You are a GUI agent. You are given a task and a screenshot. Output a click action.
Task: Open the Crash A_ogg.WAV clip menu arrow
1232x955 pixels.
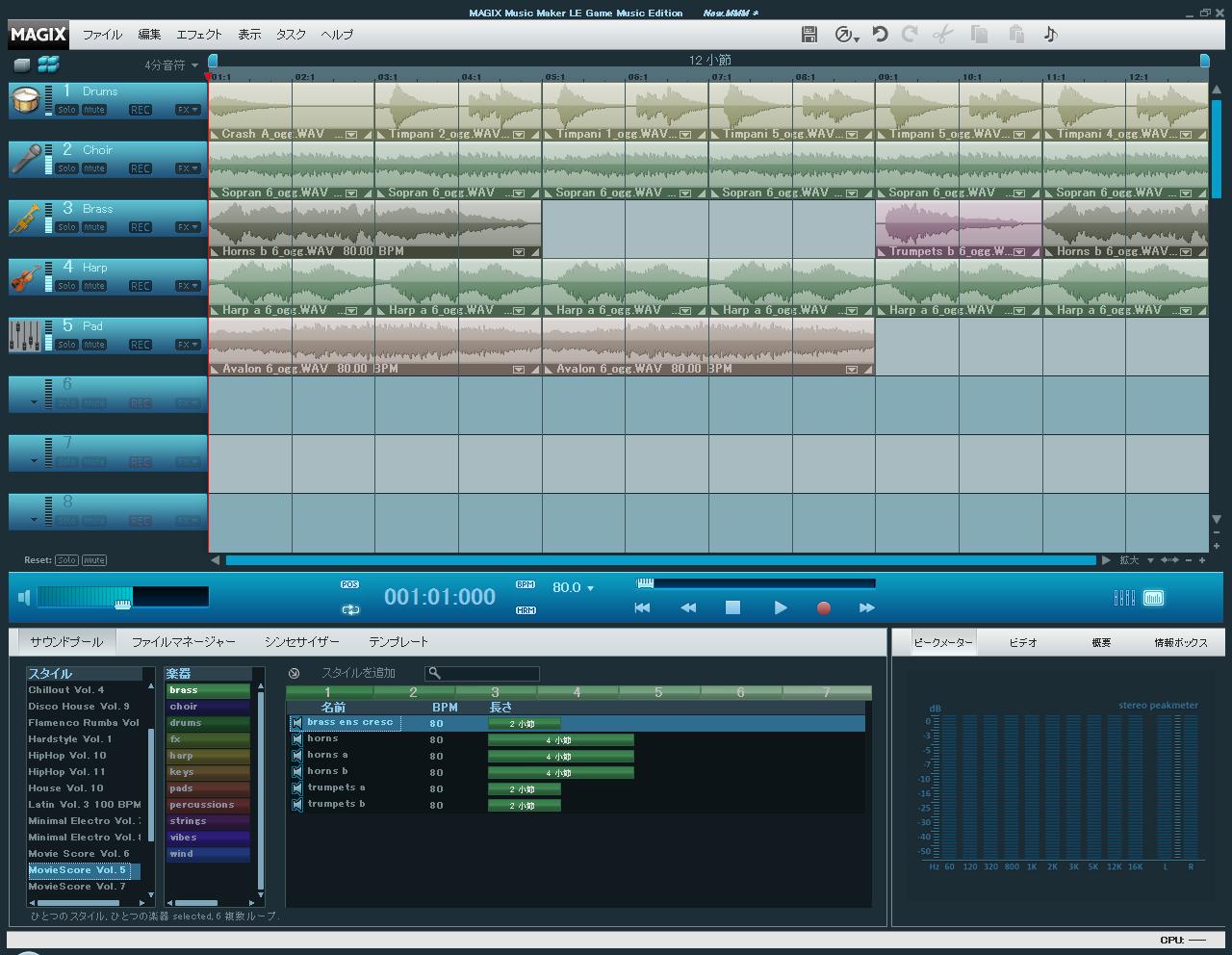351,135
